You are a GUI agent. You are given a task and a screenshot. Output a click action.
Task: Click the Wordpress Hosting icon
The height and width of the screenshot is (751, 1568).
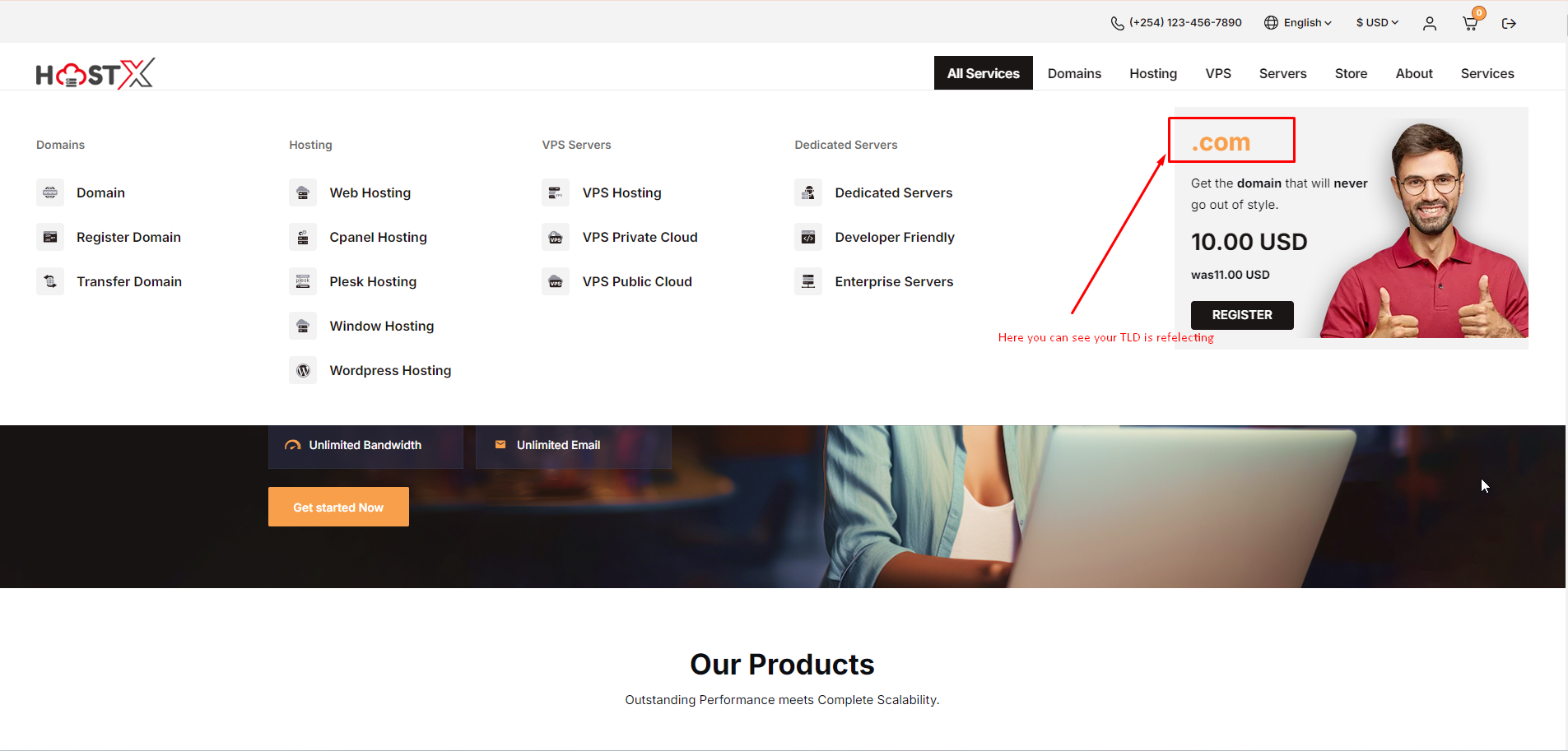(303, 371)
